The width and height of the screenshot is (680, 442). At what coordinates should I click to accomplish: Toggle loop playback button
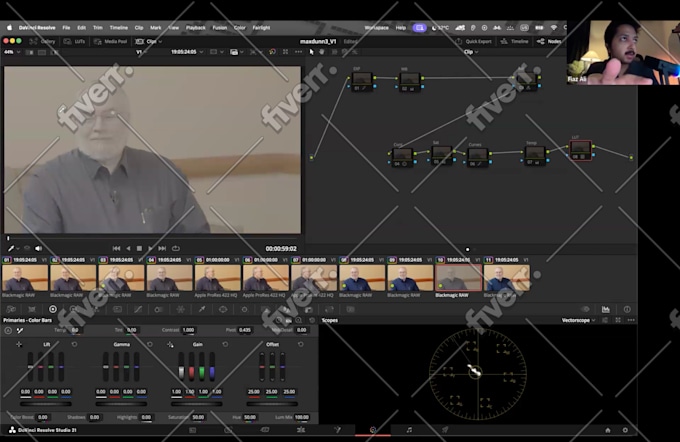click(176, 249)
